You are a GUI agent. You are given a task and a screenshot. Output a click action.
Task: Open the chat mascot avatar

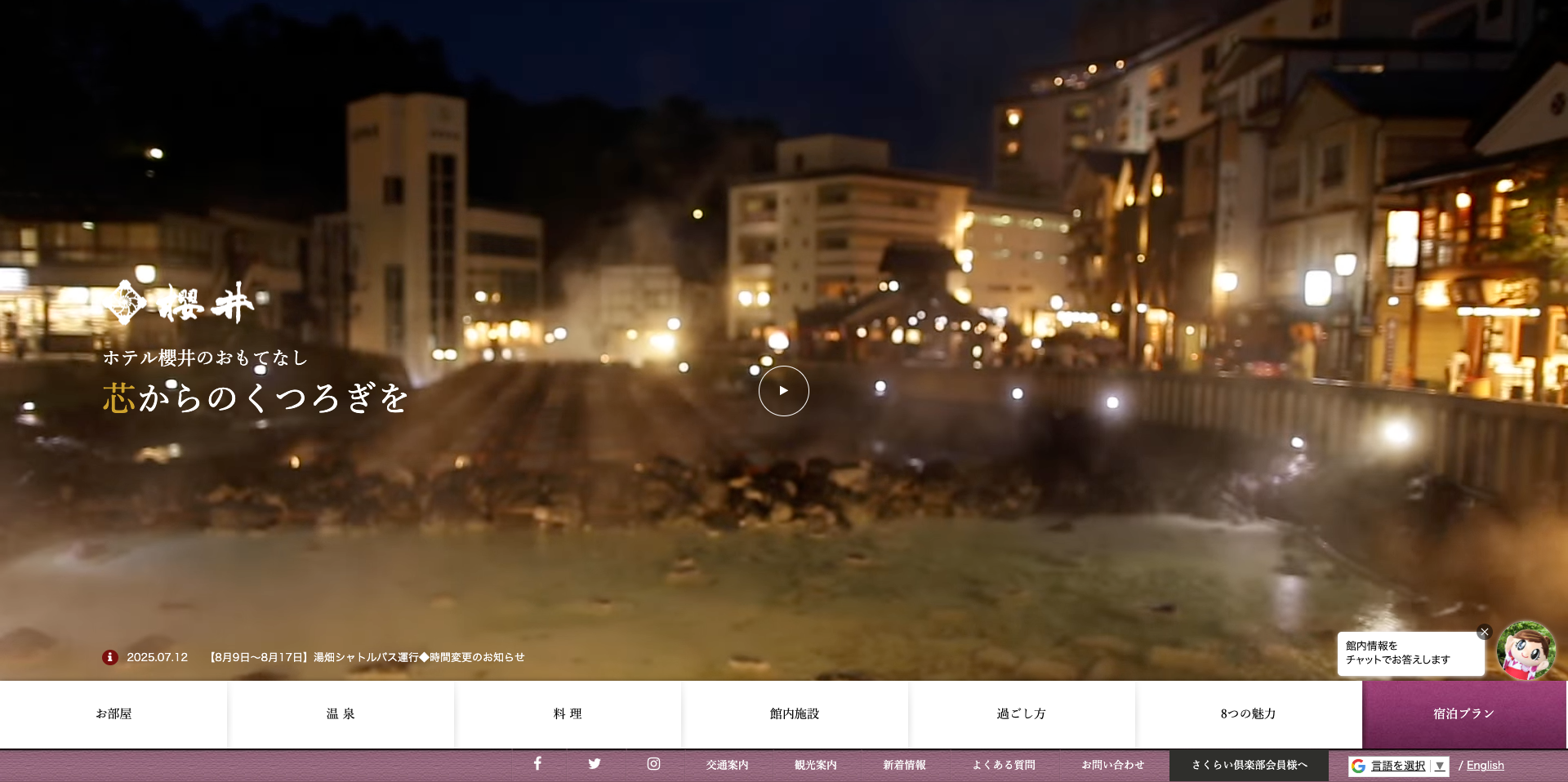pyautogui.click(x=1526, y=651)
